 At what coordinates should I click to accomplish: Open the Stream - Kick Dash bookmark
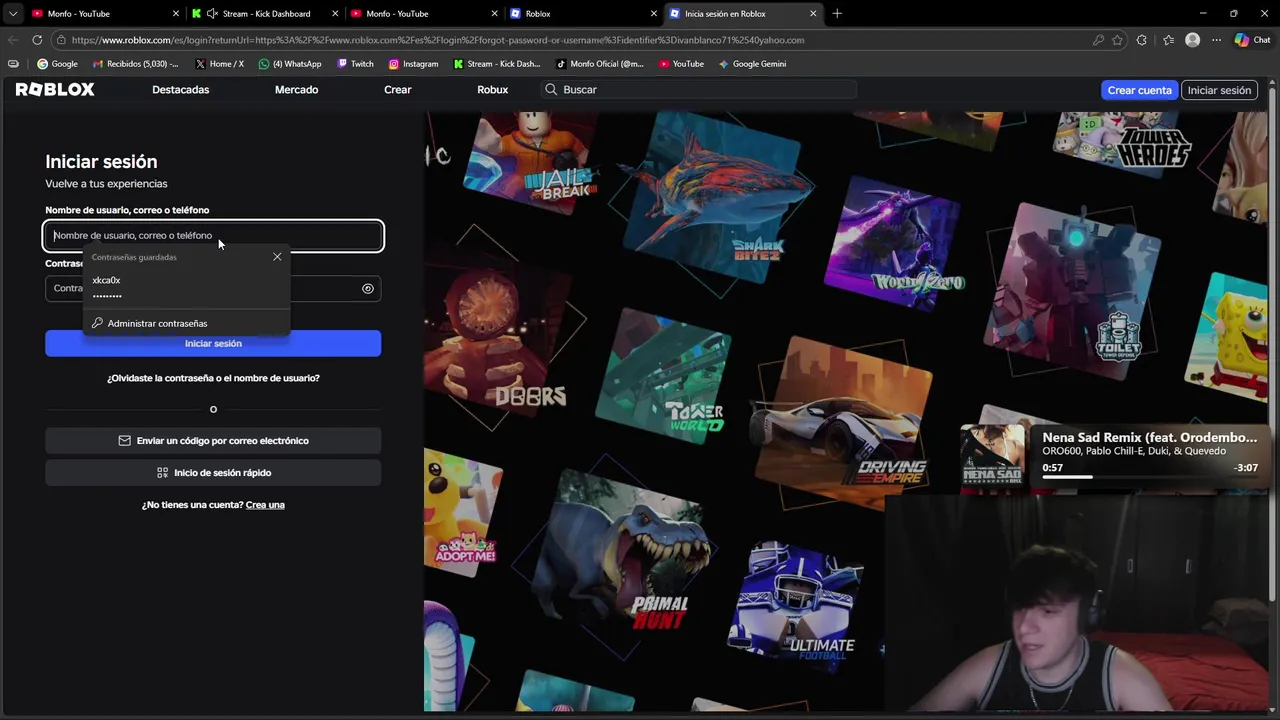click(497, 64)
